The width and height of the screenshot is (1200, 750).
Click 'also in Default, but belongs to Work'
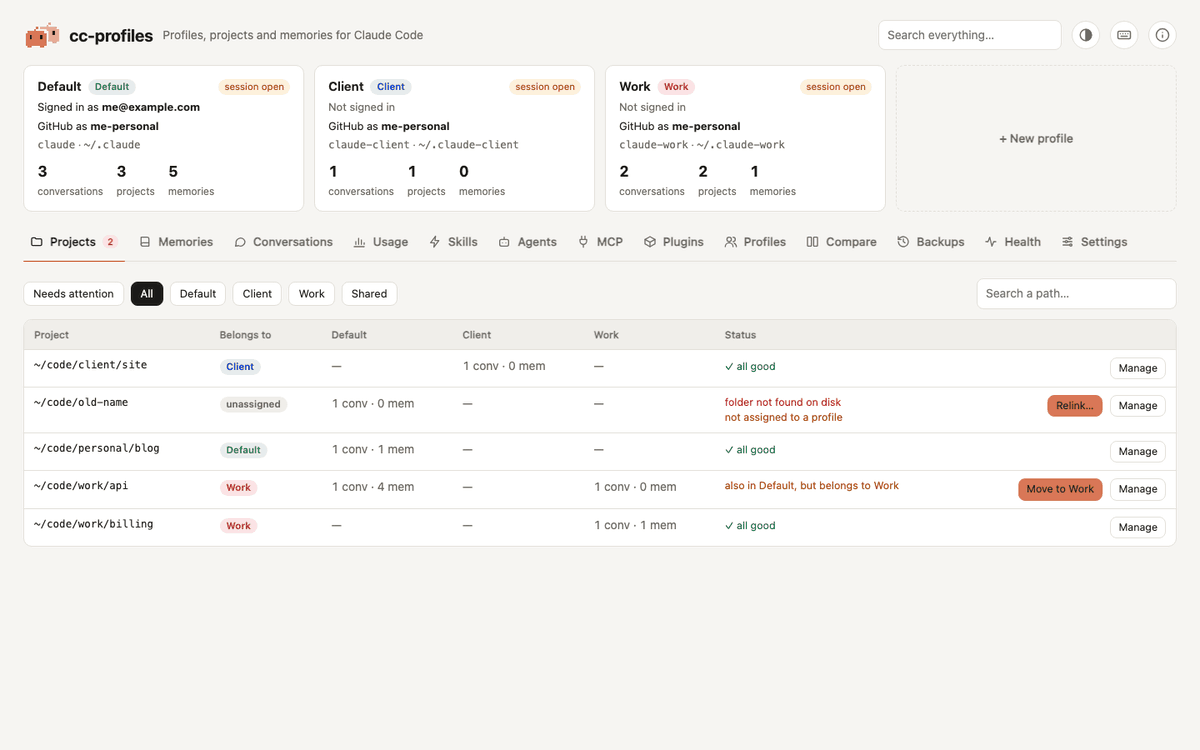tap(812, 486)
